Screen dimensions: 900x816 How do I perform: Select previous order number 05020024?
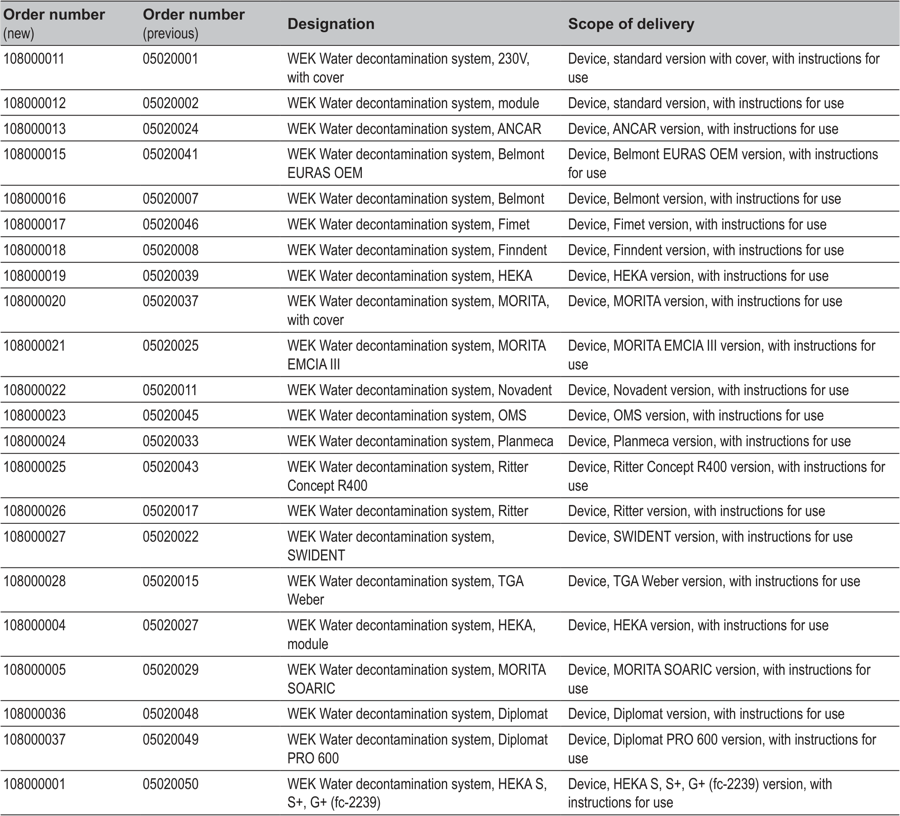tap(170, 129)
